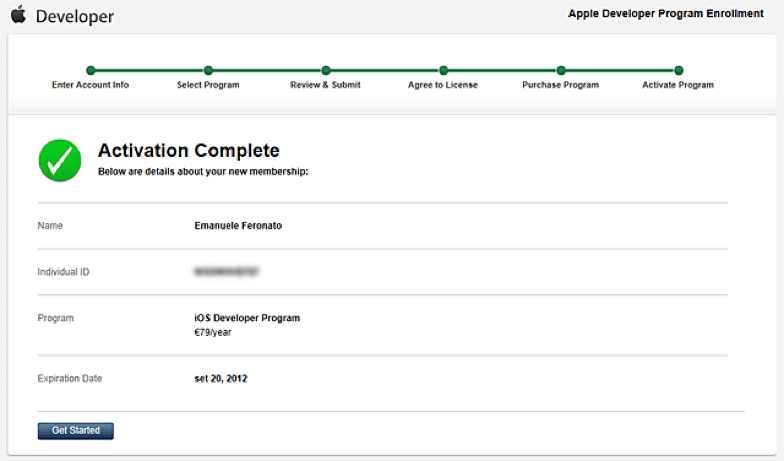Click the name Emanuele Feronato
784x461 pixels.
[x=238, y=226]
